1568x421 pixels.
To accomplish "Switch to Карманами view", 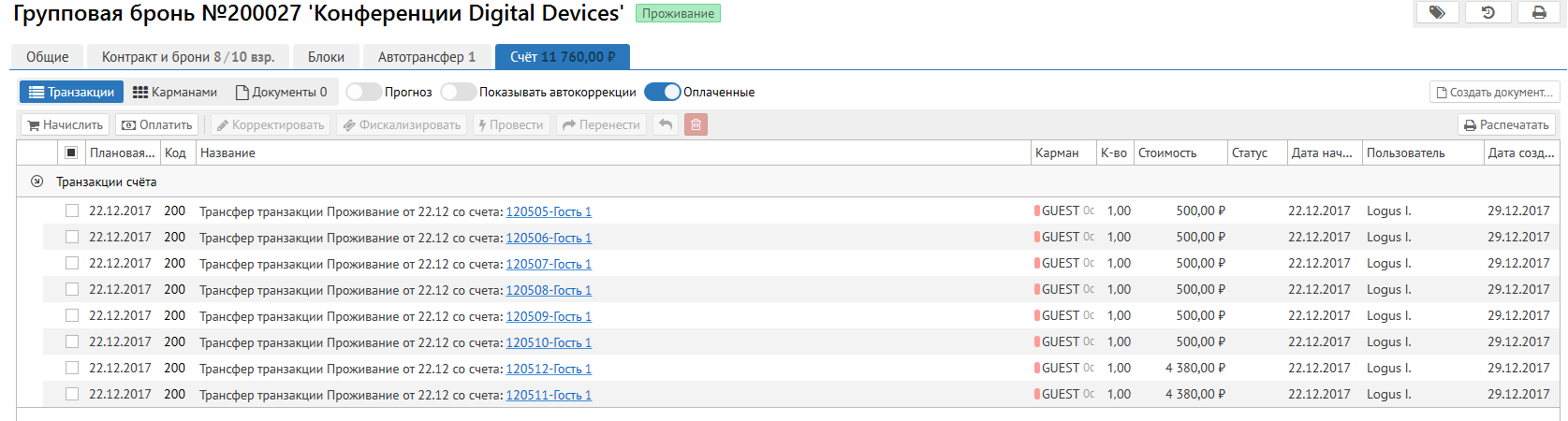I will point(175,92).
